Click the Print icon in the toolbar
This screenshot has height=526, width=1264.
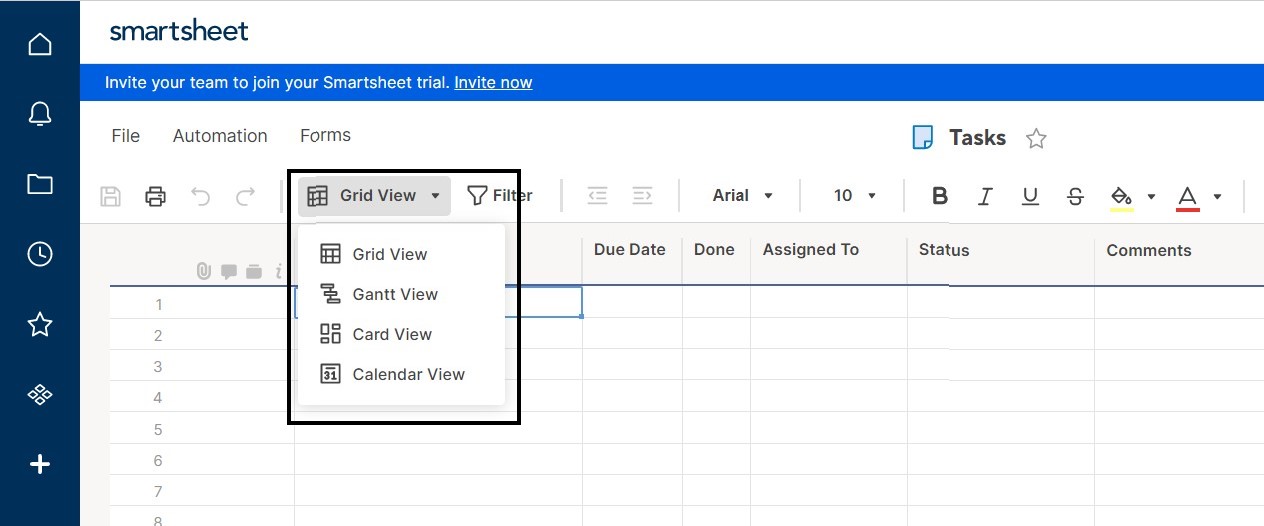[155, 196]
